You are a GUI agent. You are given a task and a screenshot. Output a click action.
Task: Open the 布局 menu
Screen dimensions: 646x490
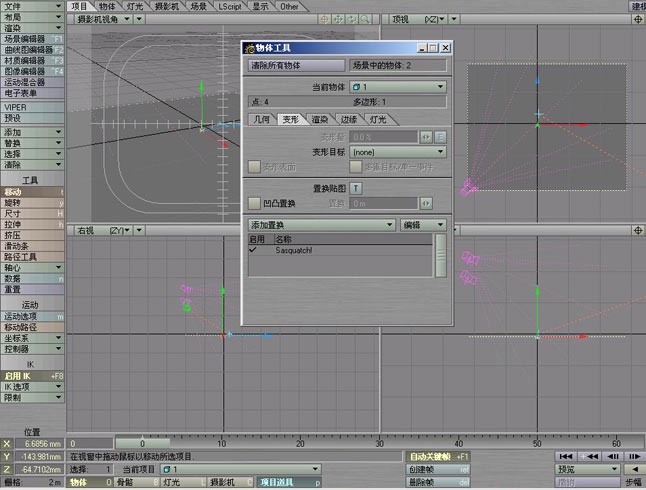[32, 17]
